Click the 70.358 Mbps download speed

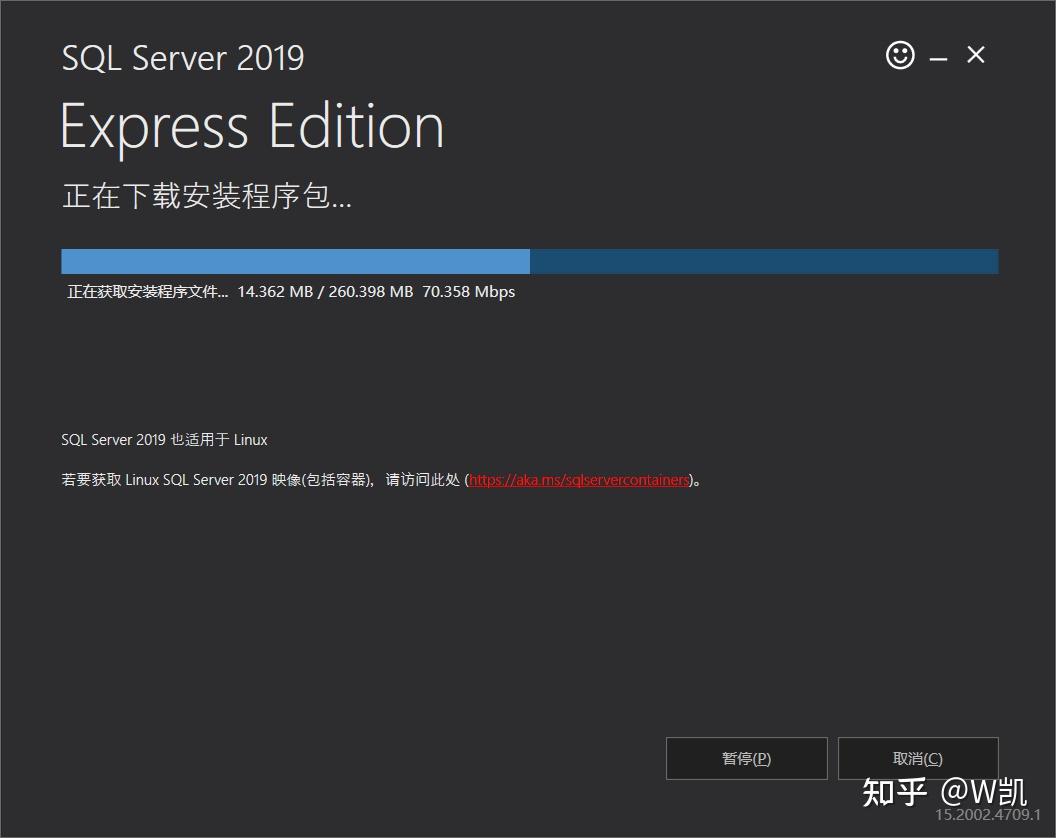coord(468,292)
